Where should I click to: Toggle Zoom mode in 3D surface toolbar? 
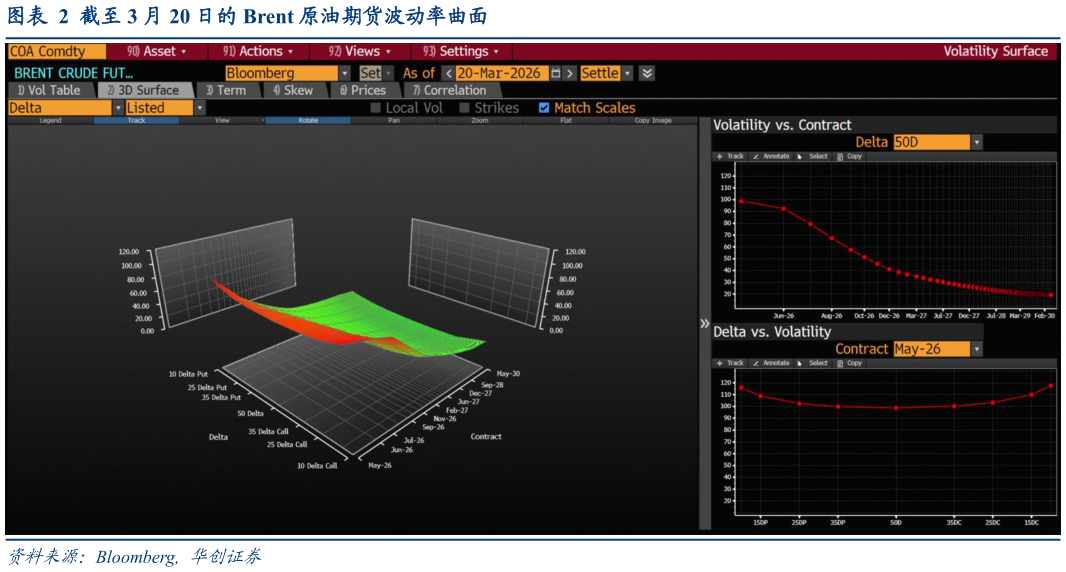[x=480, y=120]
